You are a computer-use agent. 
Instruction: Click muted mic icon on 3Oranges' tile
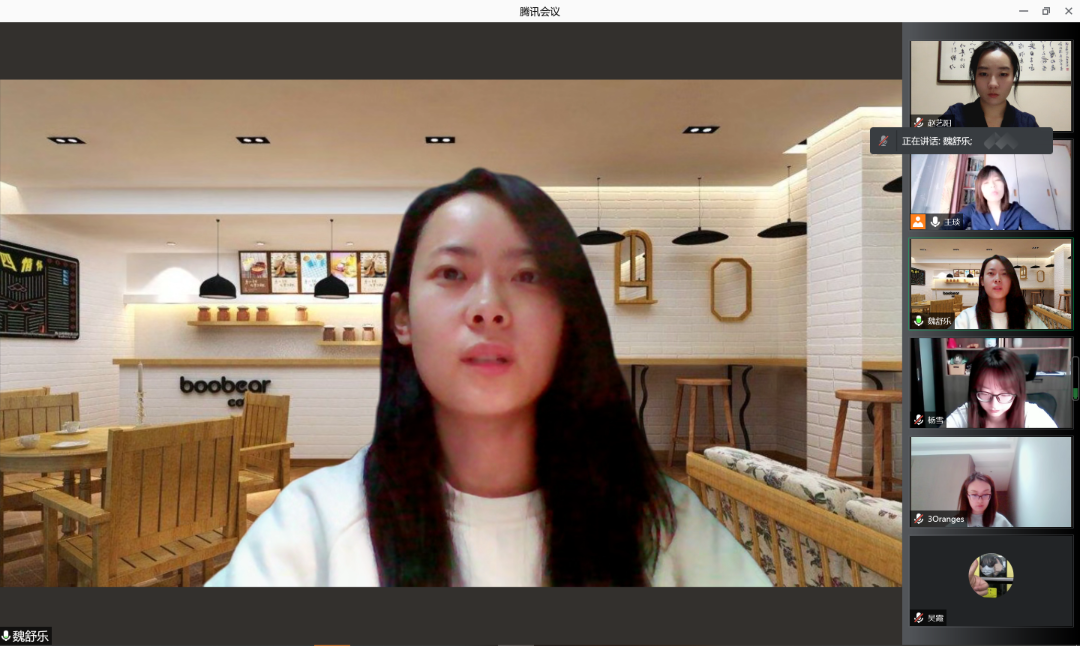coord(919,519)
